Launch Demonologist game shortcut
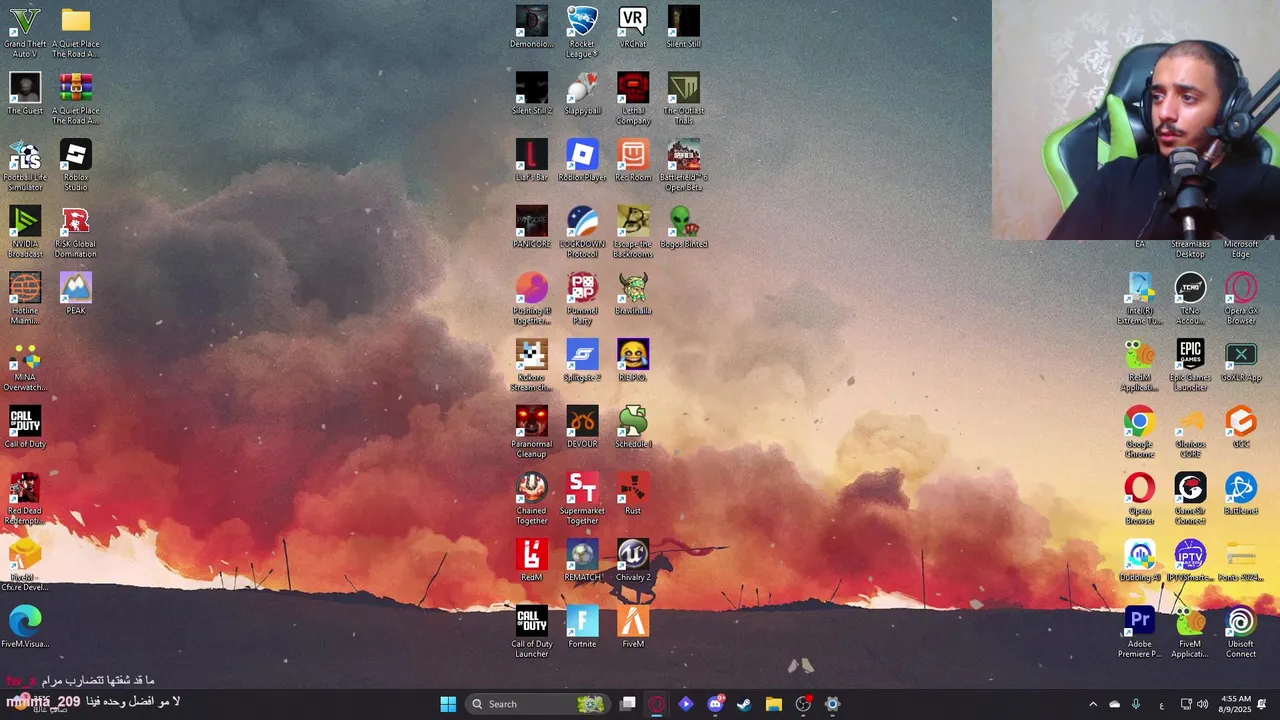1280x720 pixels. coord(532,26)
